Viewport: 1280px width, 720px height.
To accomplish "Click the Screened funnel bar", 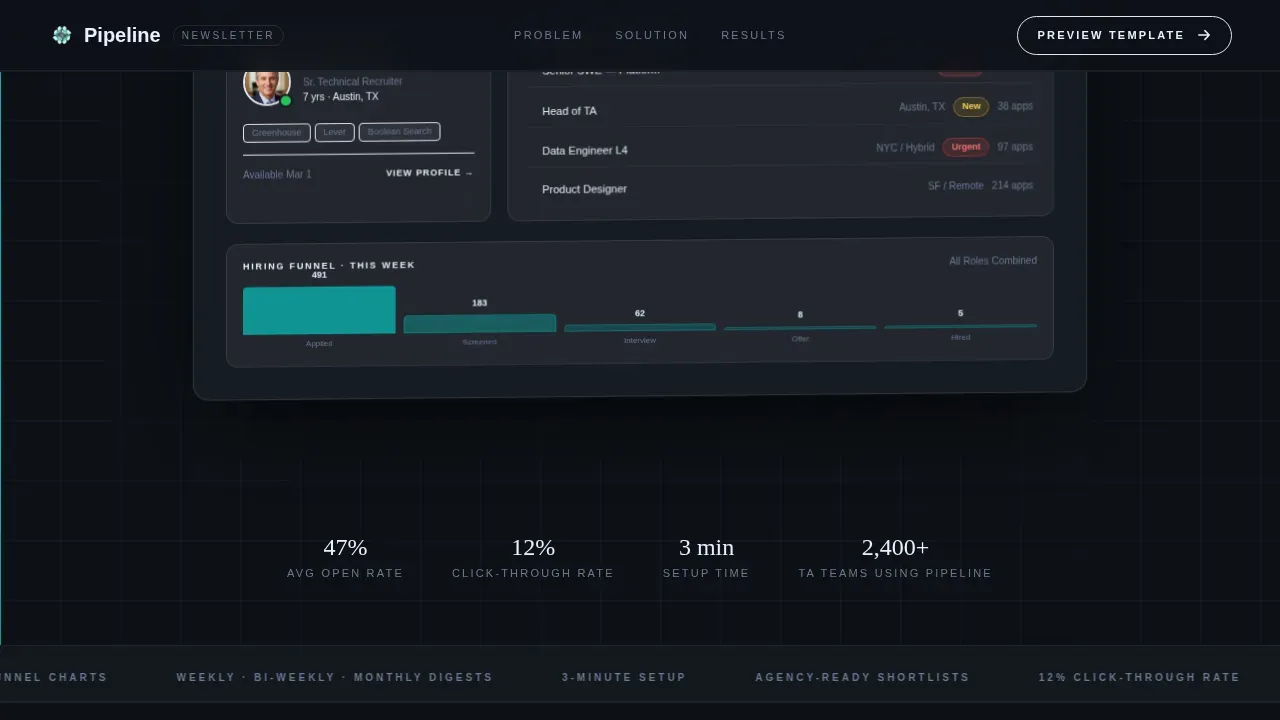I will click(480, 324).
